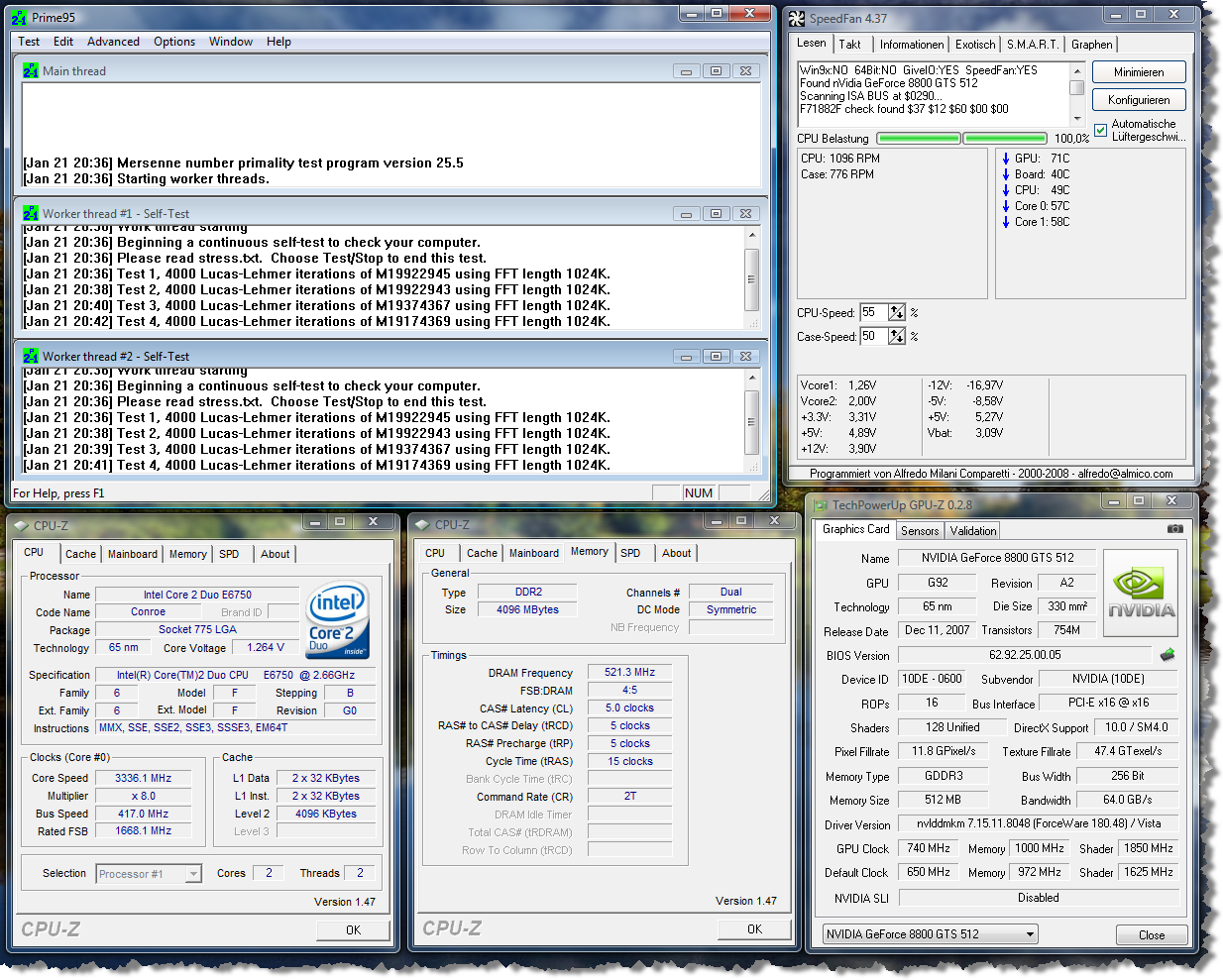Click the NVIDIA logo in GPU-Z
The height and width of the screenshot is (980, 1223).
pyautogui.click(x=1141, y=593)
